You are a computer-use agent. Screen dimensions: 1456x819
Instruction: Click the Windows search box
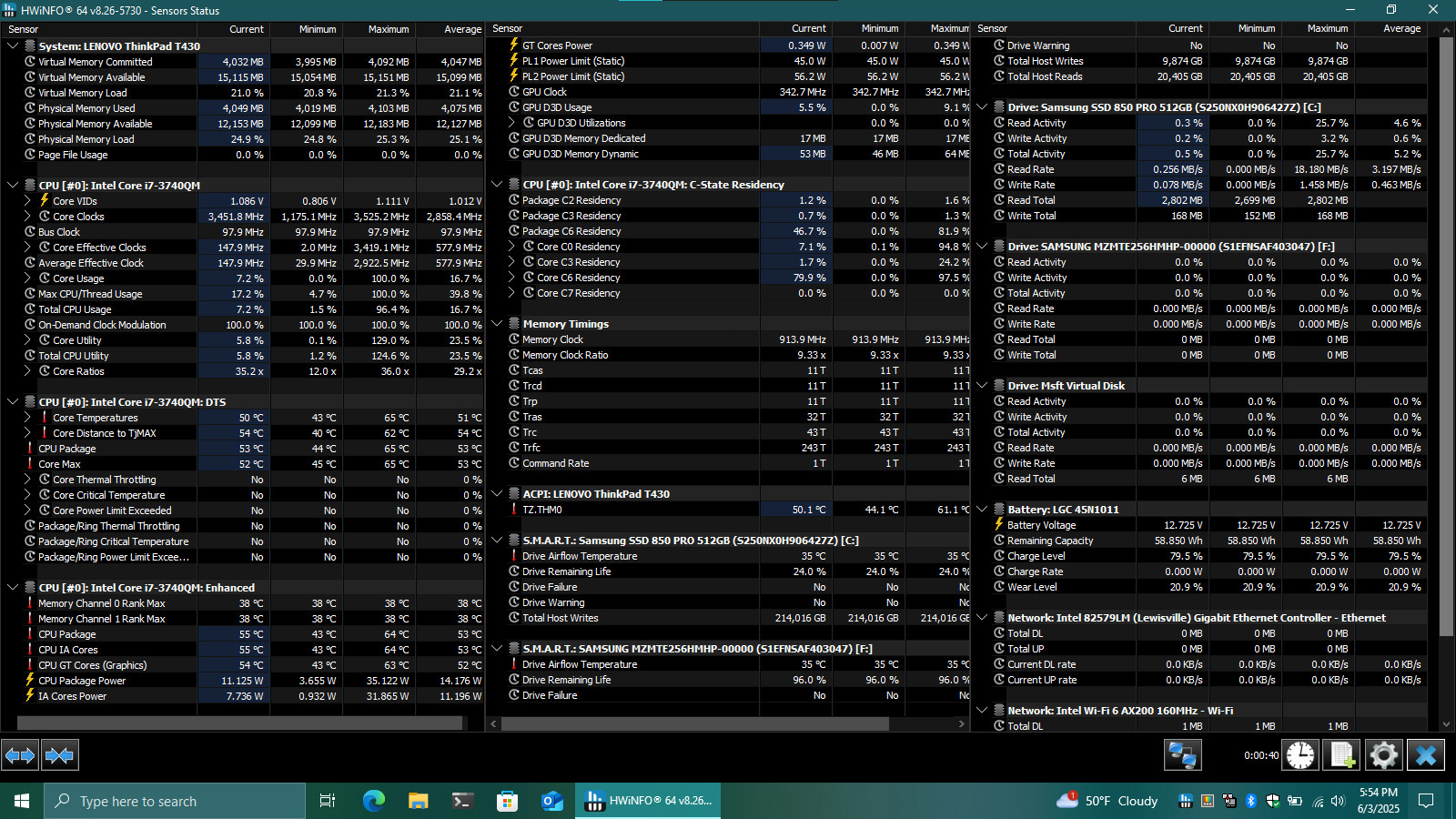coord(175,801)
